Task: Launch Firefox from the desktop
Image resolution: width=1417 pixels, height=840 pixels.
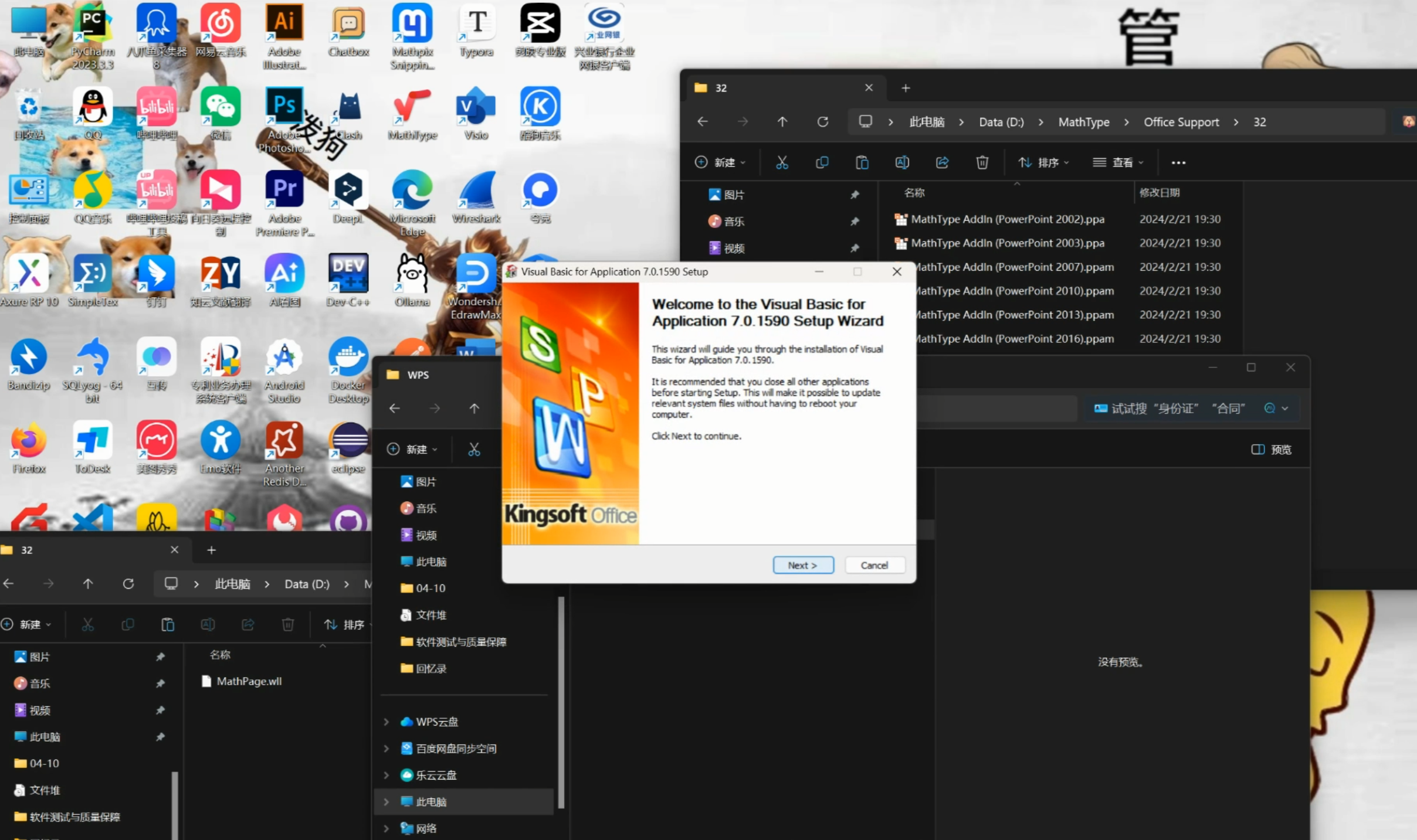Action: 29,447
